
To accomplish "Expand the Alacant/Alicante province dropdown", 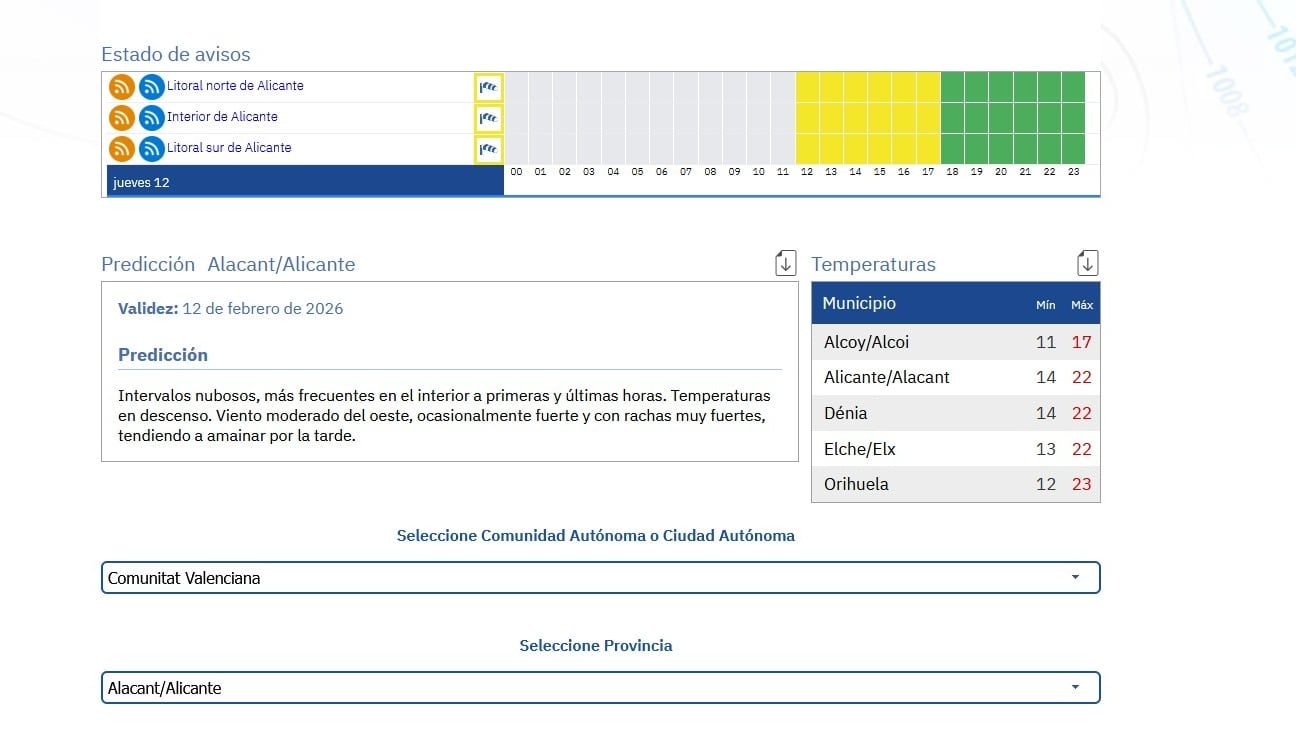I will coord(600,688).
